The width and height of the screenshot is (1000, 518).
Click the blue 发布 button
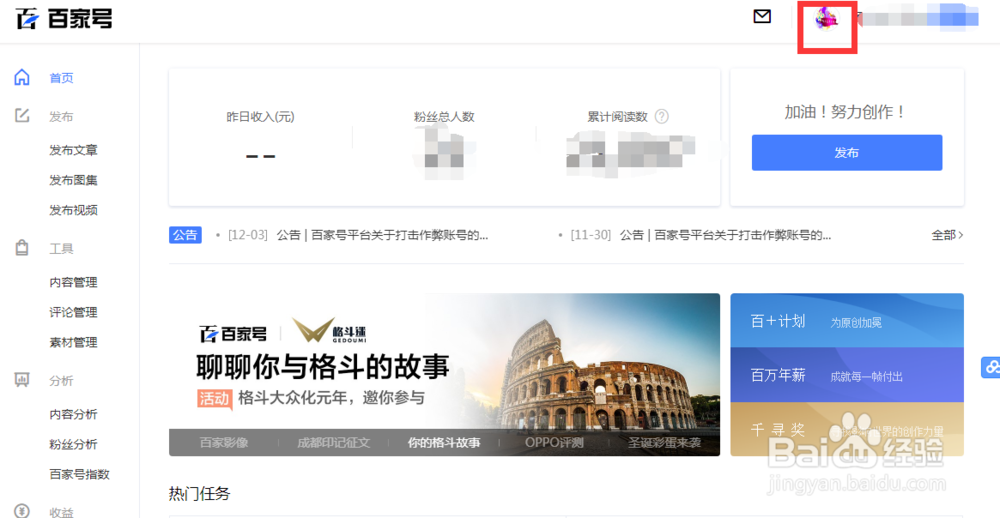pos(846,152)
